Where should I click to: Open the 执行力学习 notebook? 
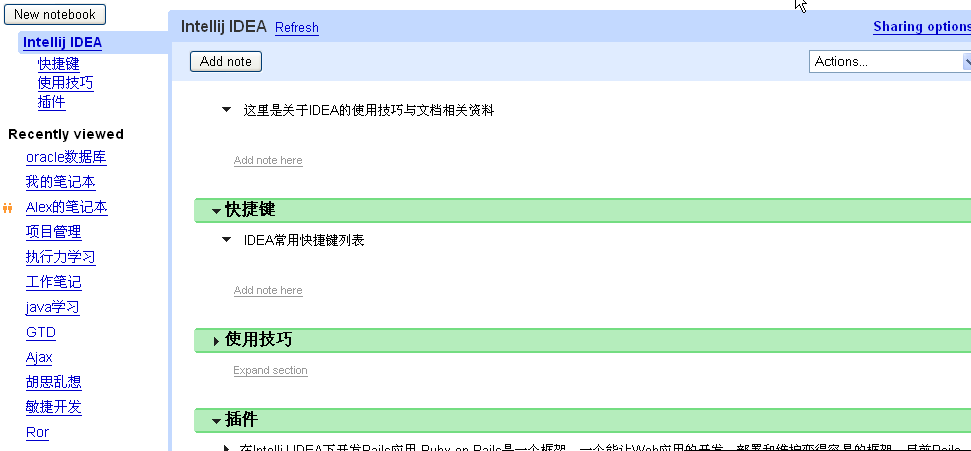(61, 257)
